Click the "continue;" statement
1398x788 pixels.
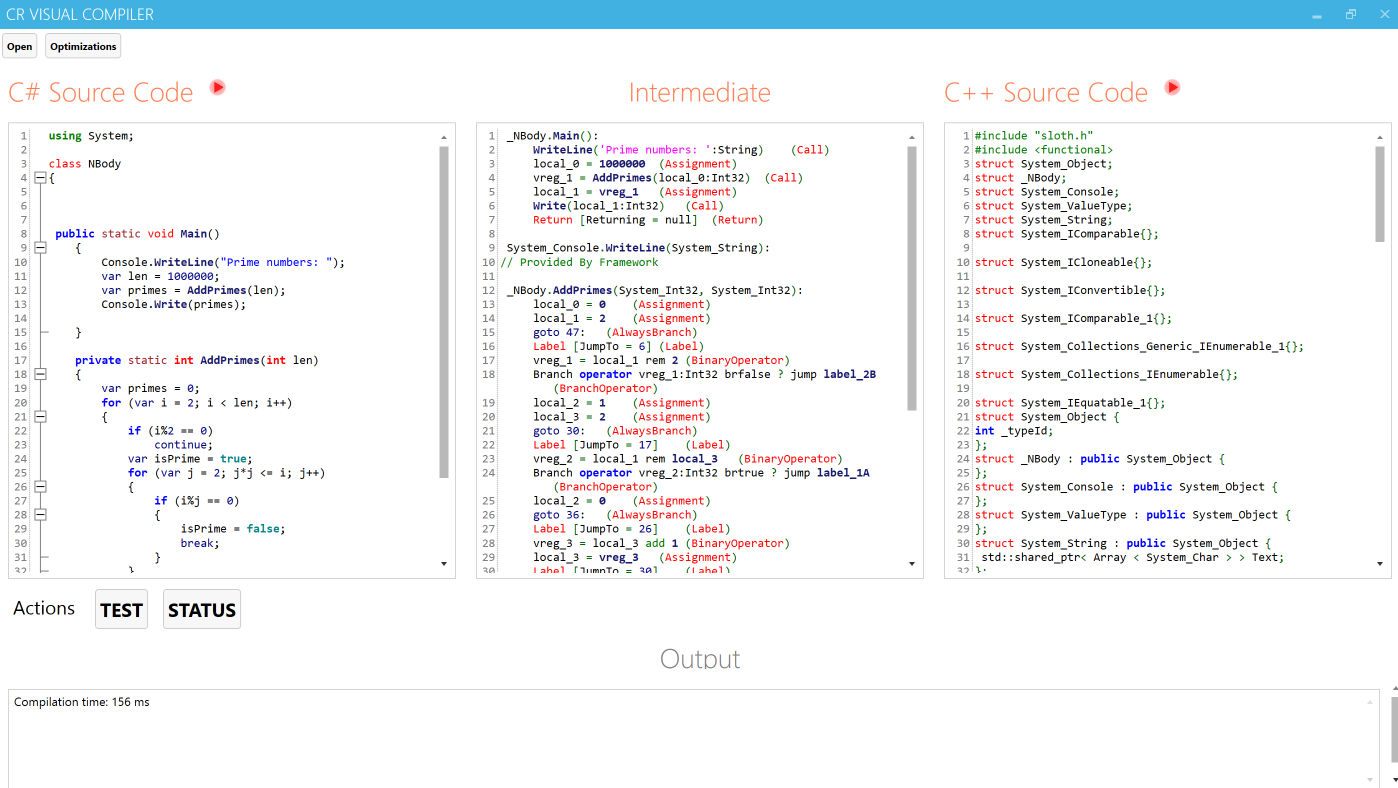pos(183,444)
